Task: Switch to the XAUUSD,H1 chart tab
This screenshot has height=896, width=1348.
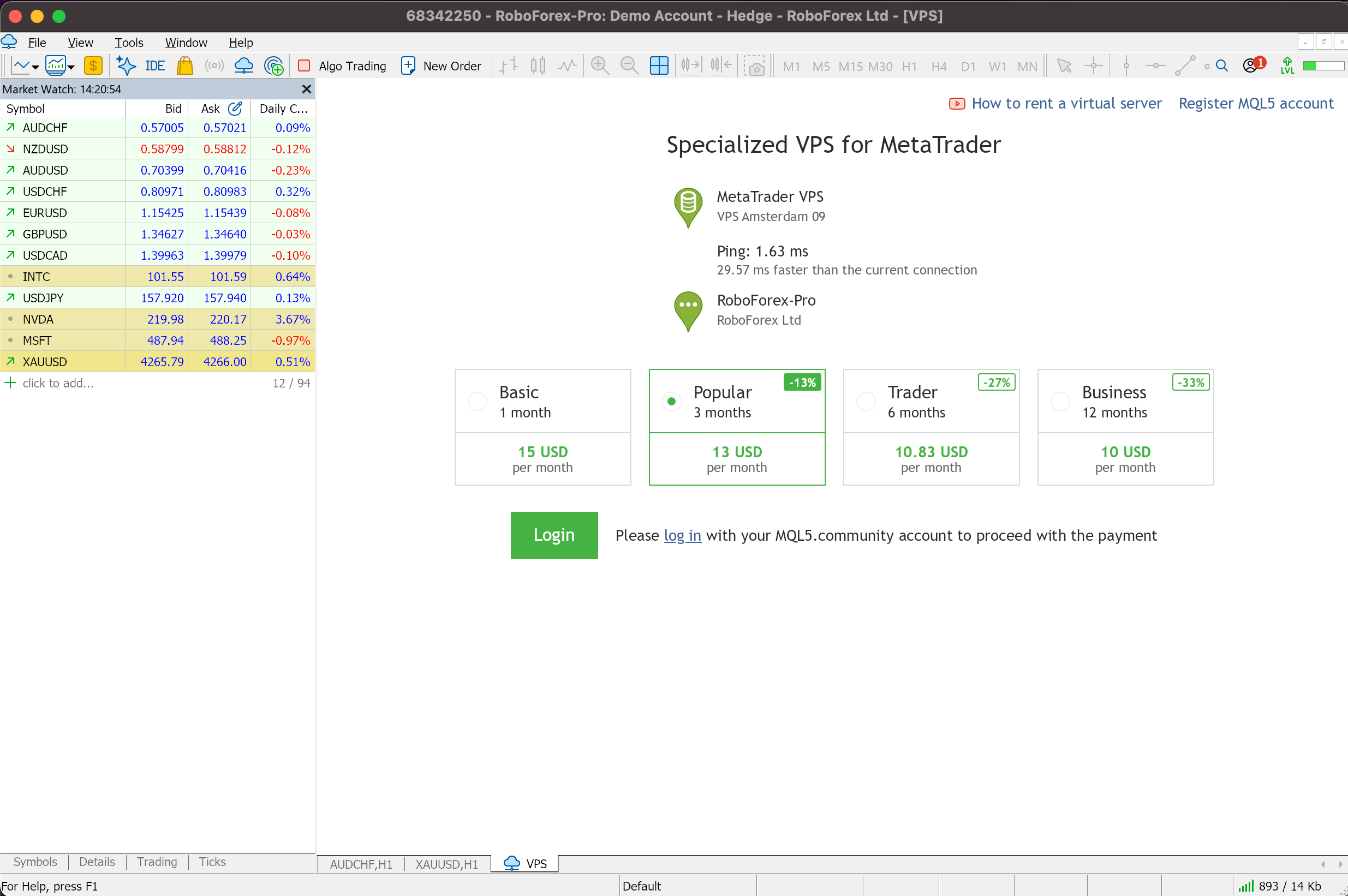Action: pyautogui.click(x=447, y=864)
